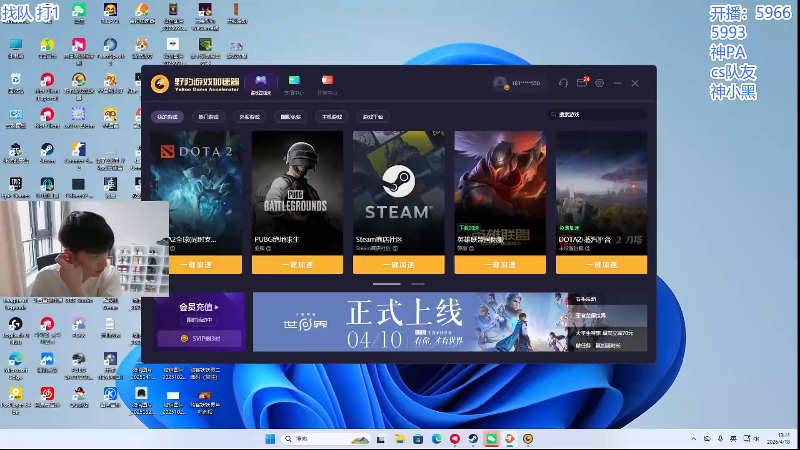Viewport: 800px width, 450px height.
Task: Click the leopard accelerator logo icon
Action: [160, 83]
